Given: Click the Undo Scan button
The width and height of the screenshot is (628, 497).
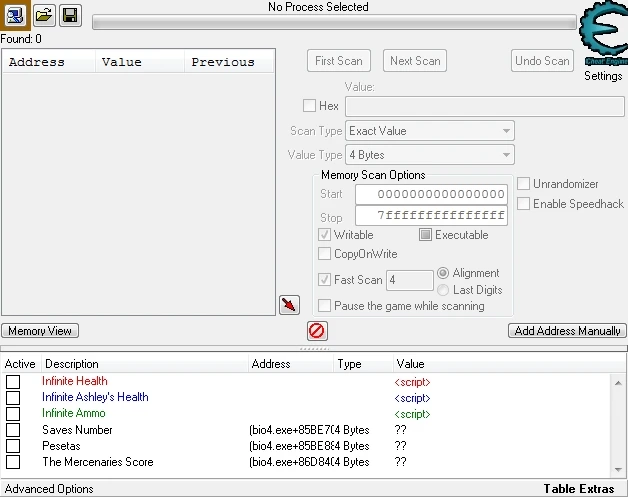Looking at the screenshot, I should (542, 61).
